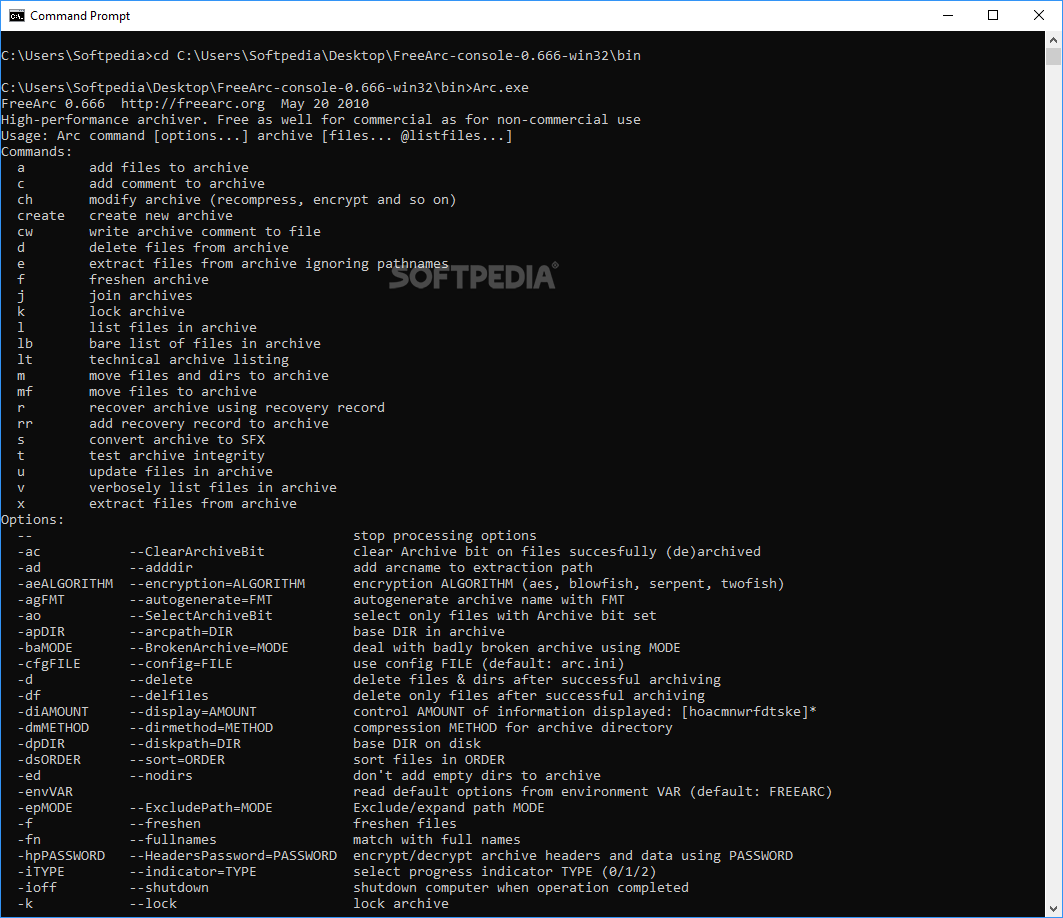Viewport: 1063px width, 918px height.
Task: Click 'technical archive listing' text
Action: pos(188,359)
